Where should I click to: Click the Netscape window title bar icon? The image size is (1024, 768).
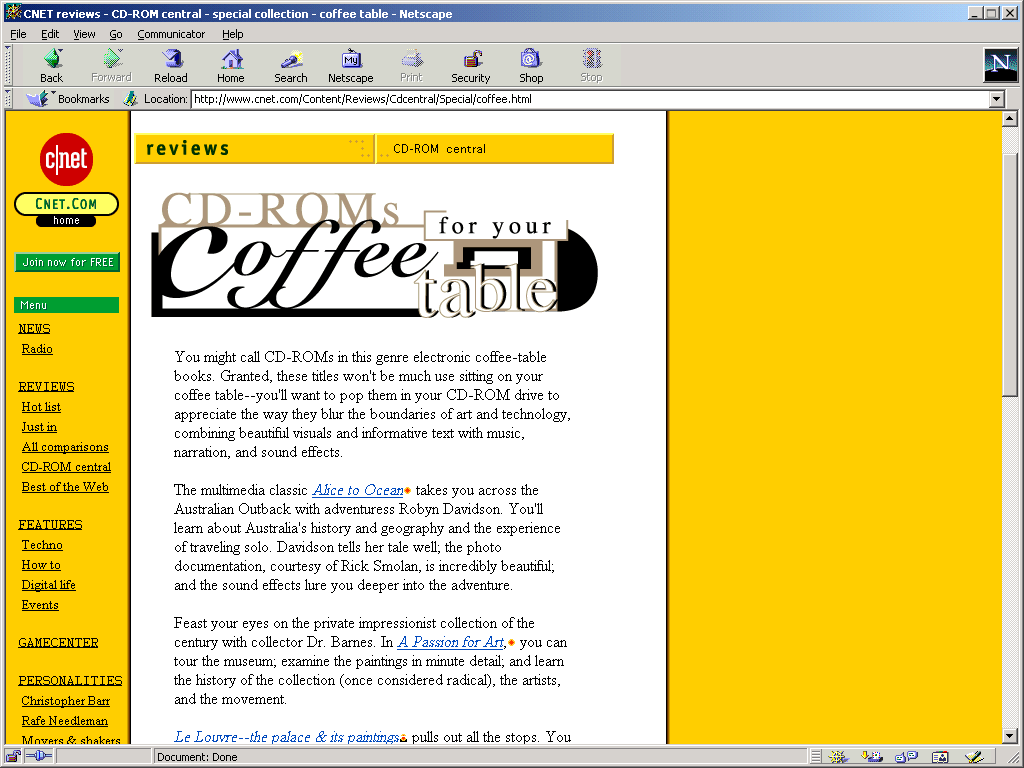click(12, 12)
